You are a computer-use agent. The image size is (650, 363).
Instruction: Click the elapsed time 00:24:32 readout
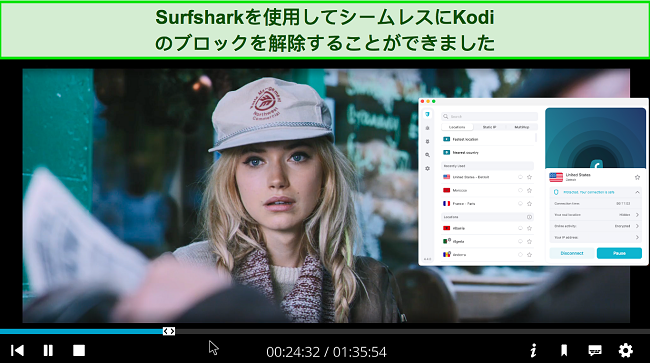click(293, 352)
